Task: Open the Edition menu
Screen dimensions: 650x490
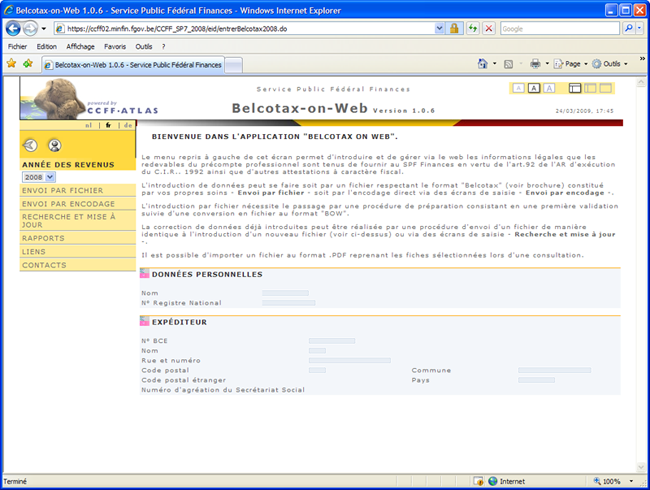Action: pyautogui.click(x=46, y=46)
